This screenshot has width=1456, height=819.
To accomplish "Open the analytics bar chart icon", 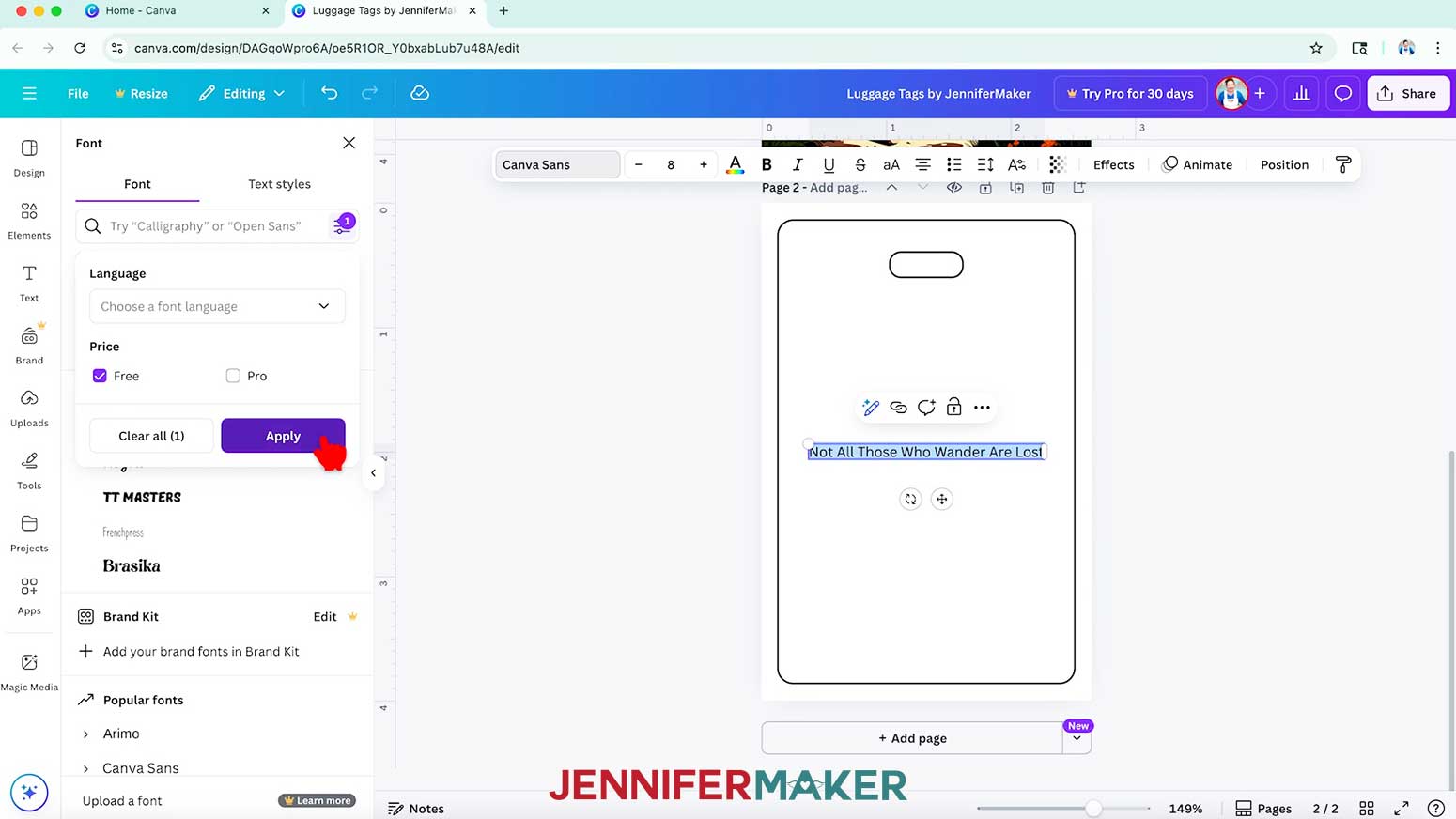I will pyautogui.click(x=1301, y=93).
